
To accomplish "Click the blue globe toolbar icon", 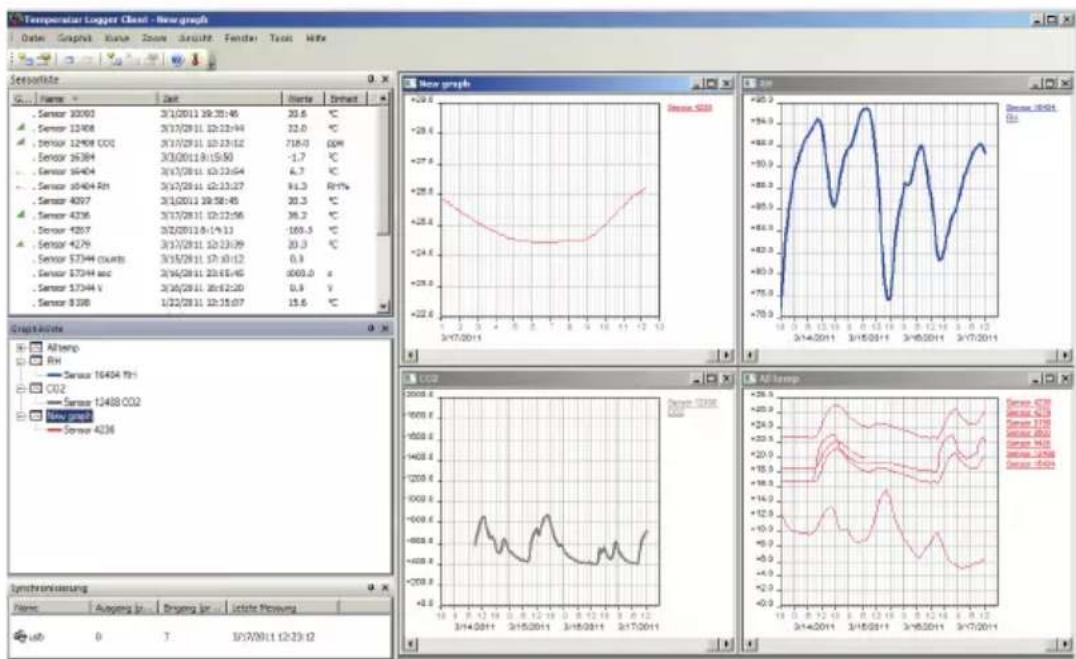I will pyautogui.click(x=177, y=60).
